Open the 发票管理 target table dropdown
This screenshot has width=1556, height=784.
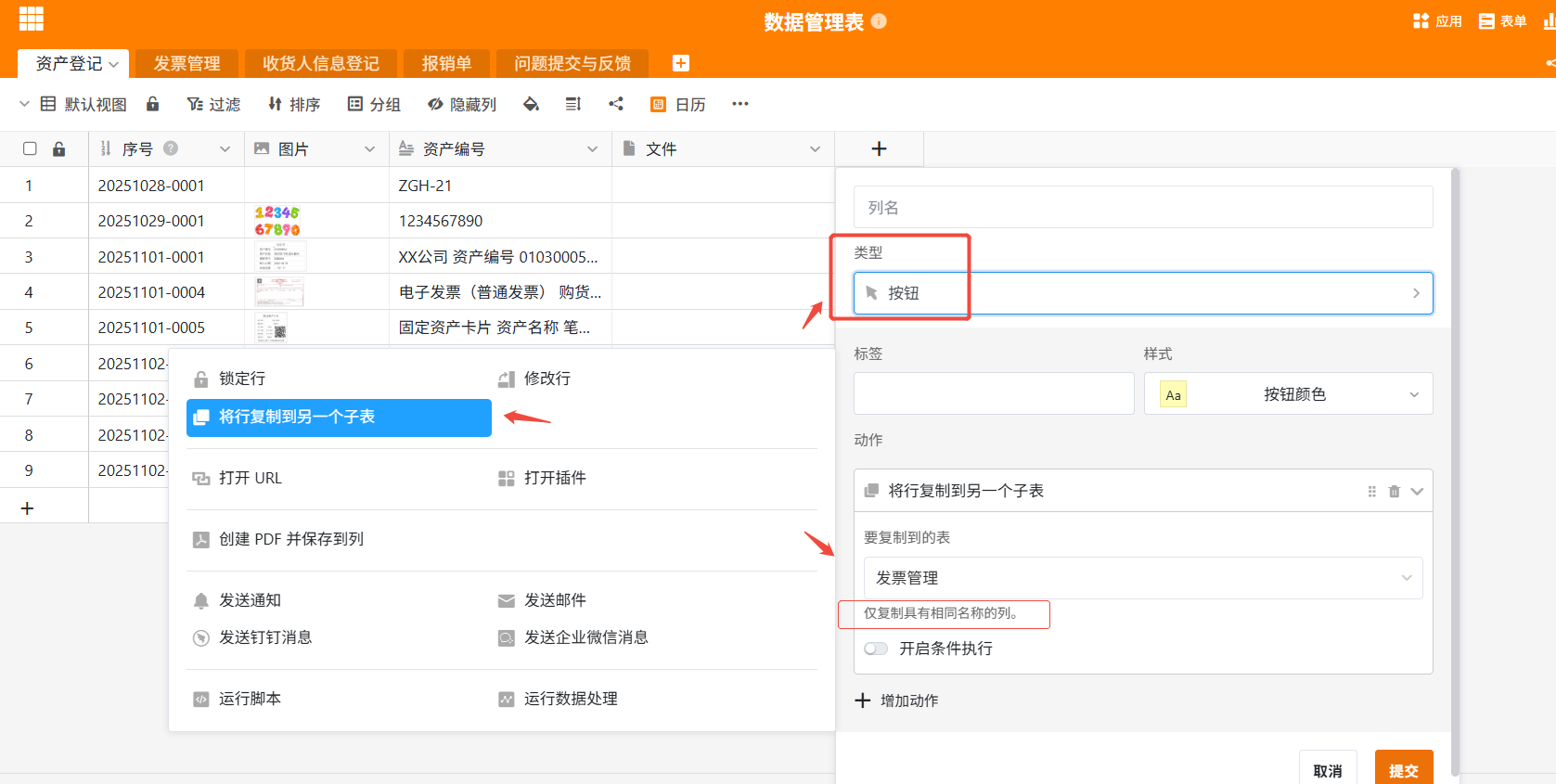pyautogui.click(x=1142, y=578)
